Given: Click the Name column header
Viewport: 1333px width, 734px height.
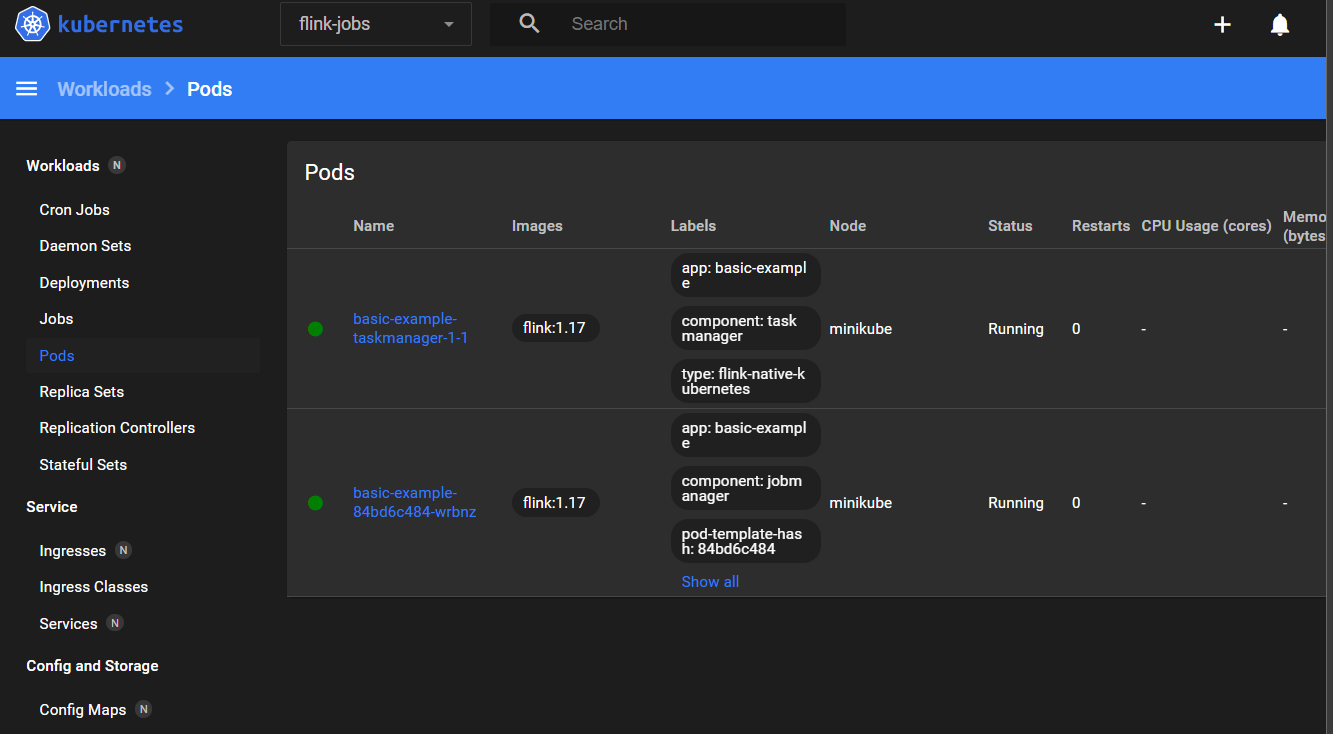Looking at the screenshot, I should [x=374, y=226].
